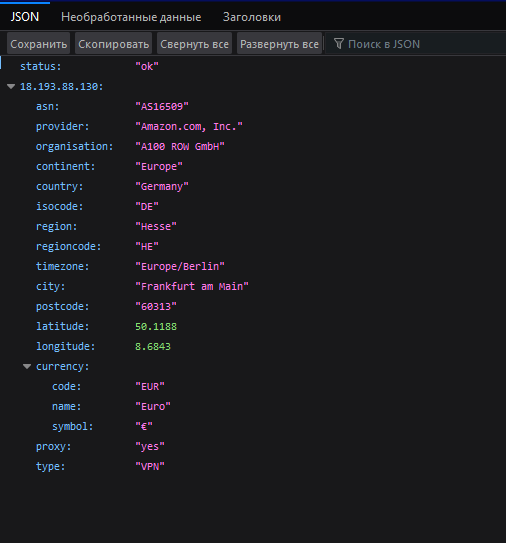506x543 pixels.
Task: Click the filter funnel icon
Action: (339, 44)
